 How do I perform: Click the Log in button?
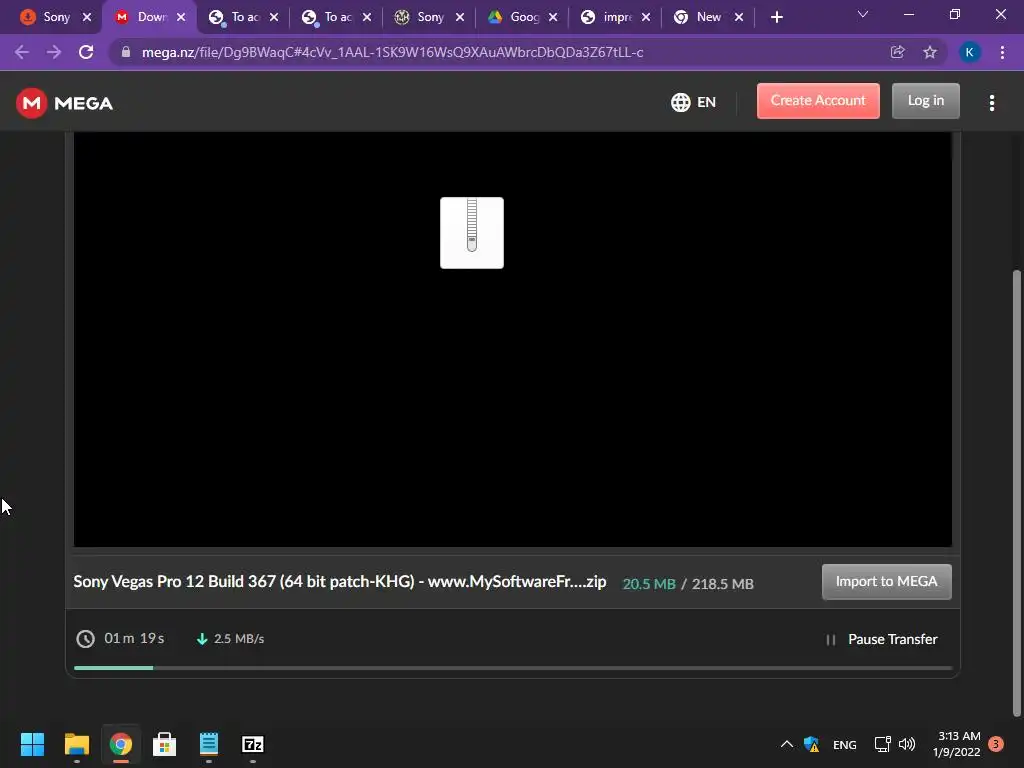tap(925, 101)
